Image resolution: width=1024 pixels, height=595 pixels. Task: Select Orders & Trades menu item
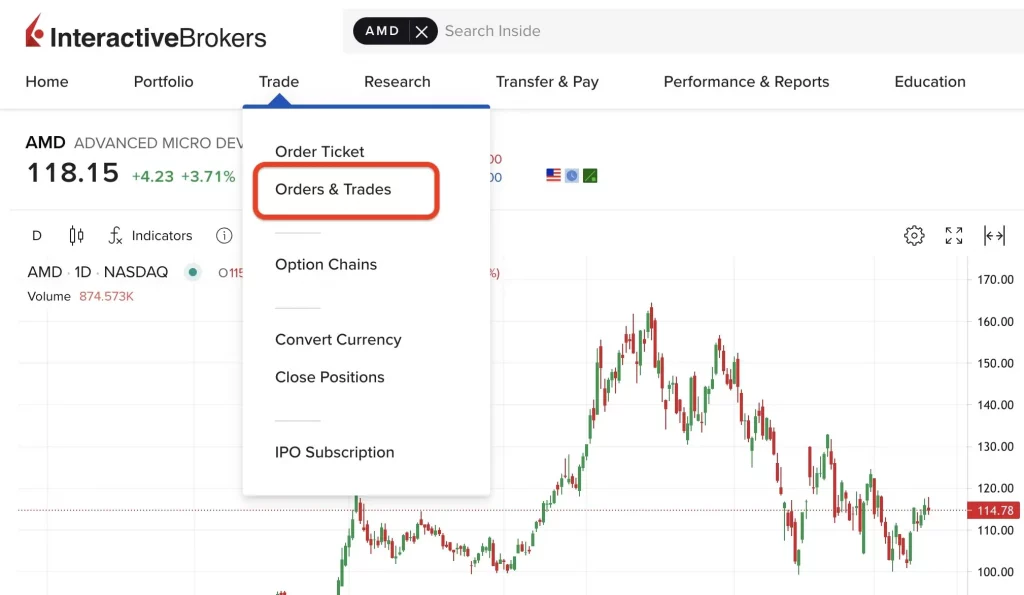click(333, 189)
